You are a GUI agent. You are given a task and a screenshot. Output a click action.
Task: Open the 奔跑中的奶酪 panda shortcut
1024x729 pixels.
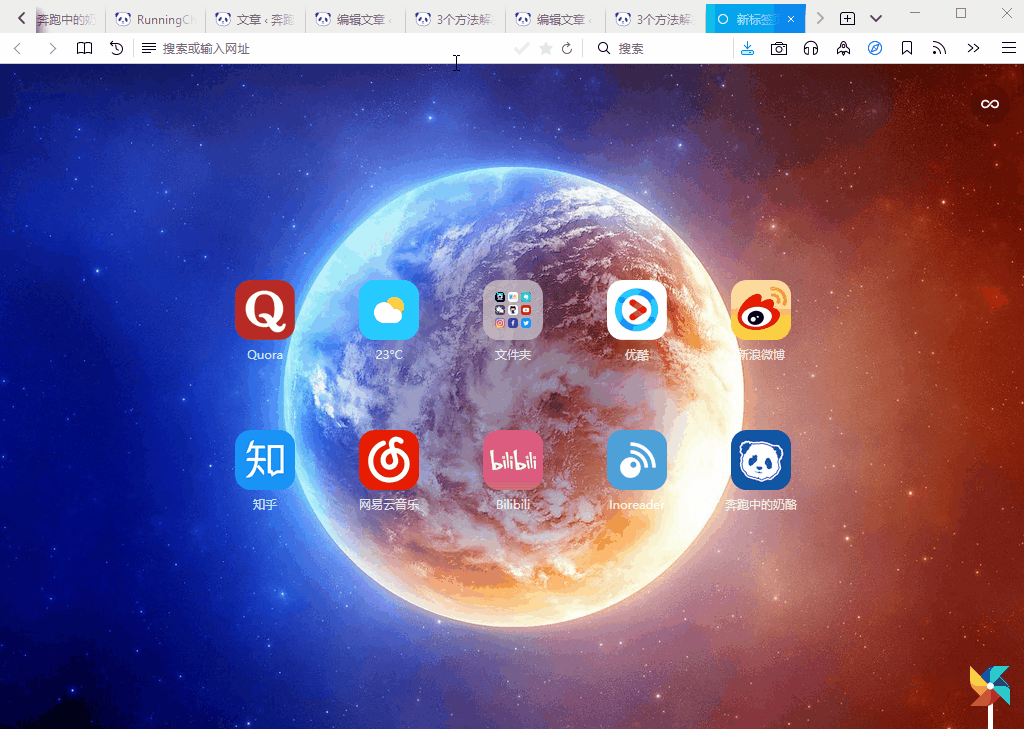coord(761,460)
